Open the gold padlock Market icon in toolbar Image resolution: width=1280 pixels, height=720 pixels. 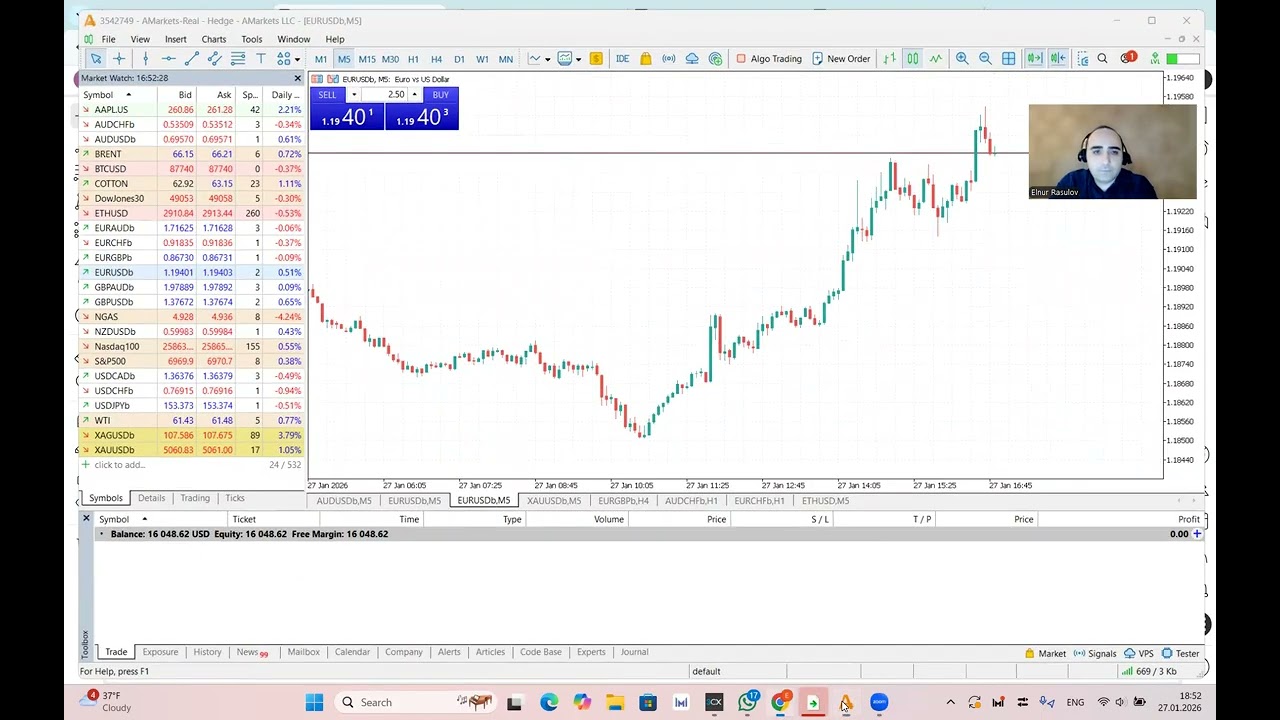tap(646, 59)
